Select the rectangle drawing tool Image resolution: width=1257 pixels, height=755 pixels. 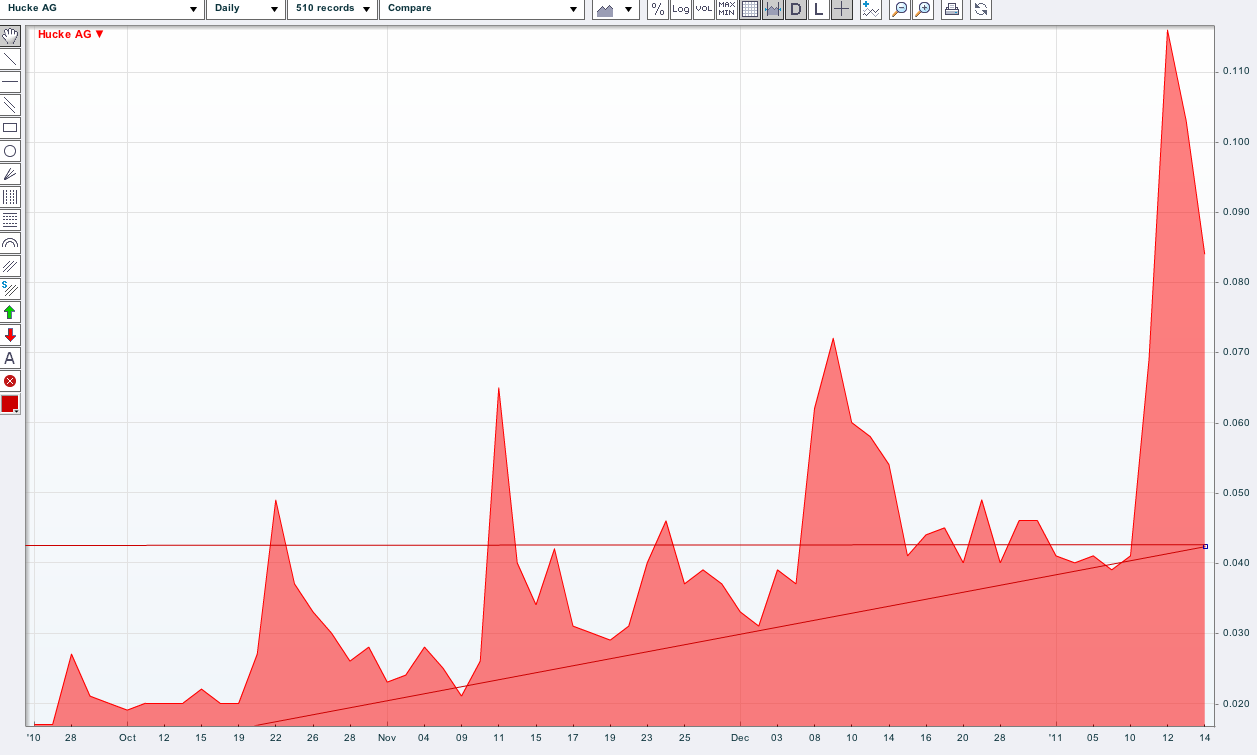[x=10, y=128]
